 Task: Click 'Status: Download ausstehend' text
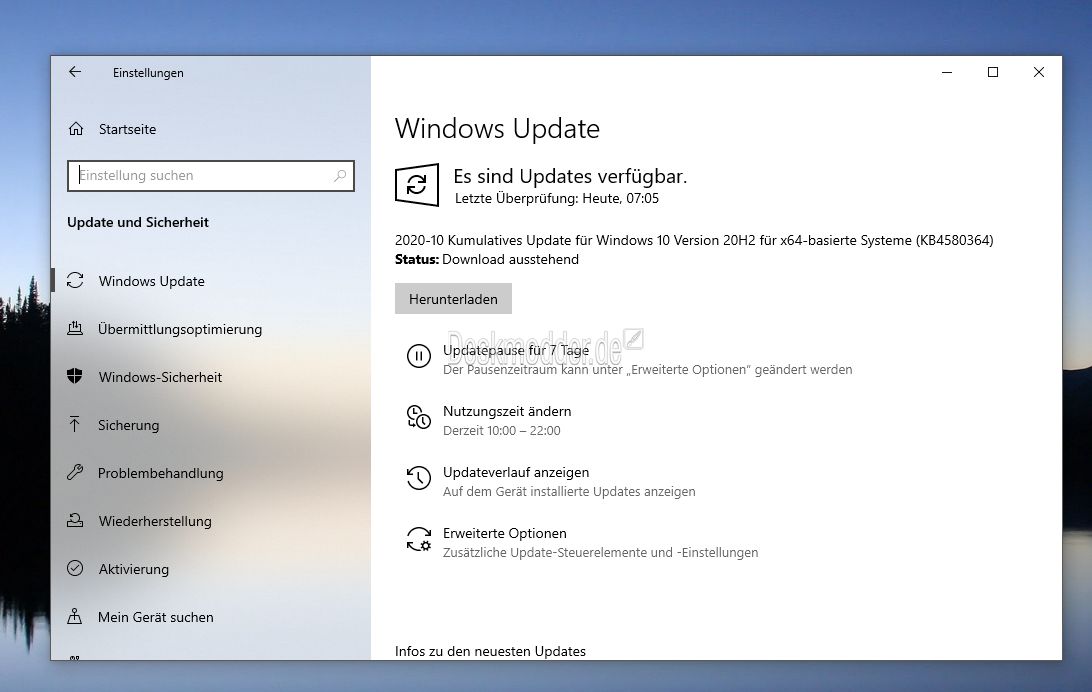click(487, 260)
